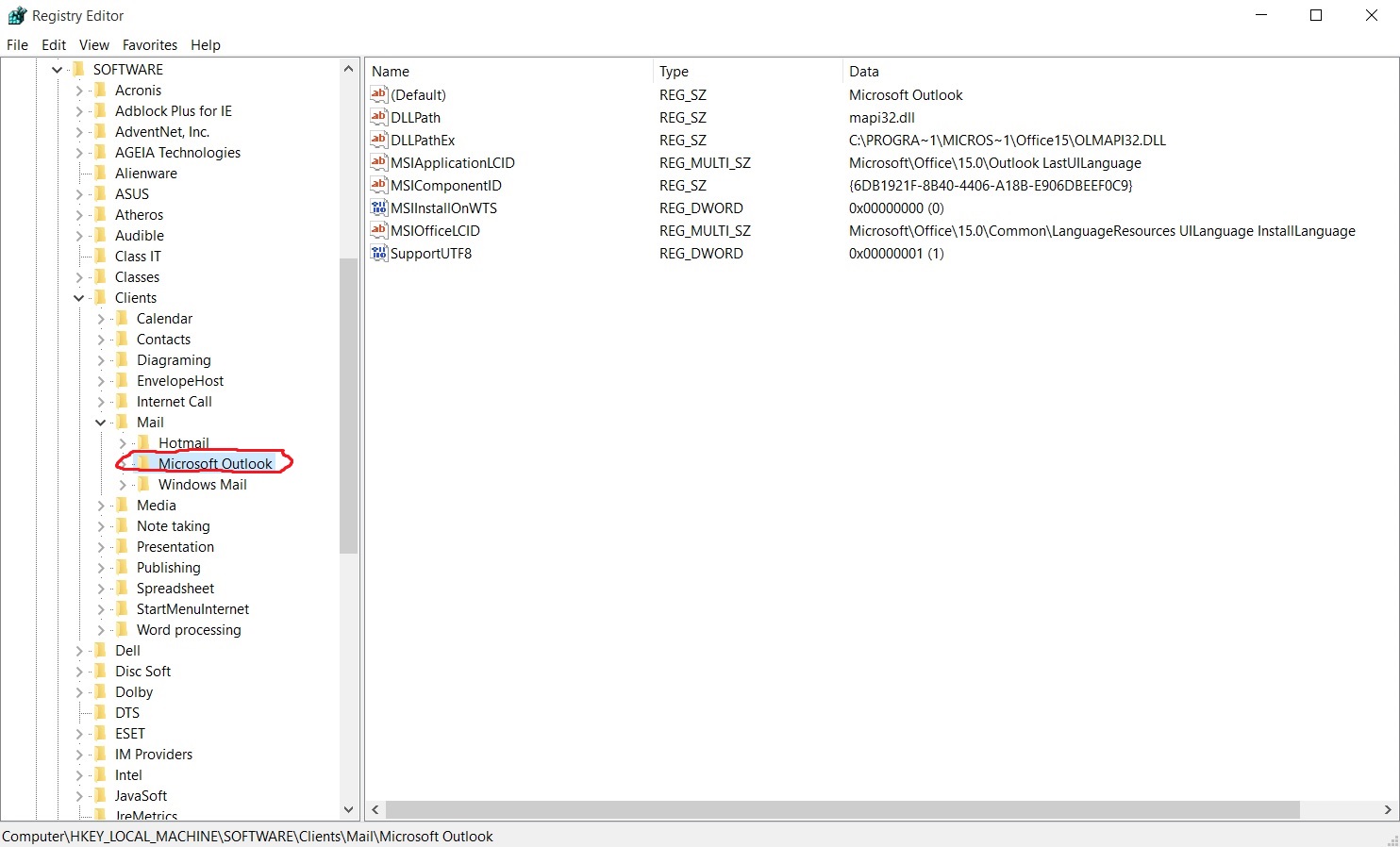Click the string icon beside (Default) value
The width and height of the screenshot is (1400, 847).
pos(379,94)
